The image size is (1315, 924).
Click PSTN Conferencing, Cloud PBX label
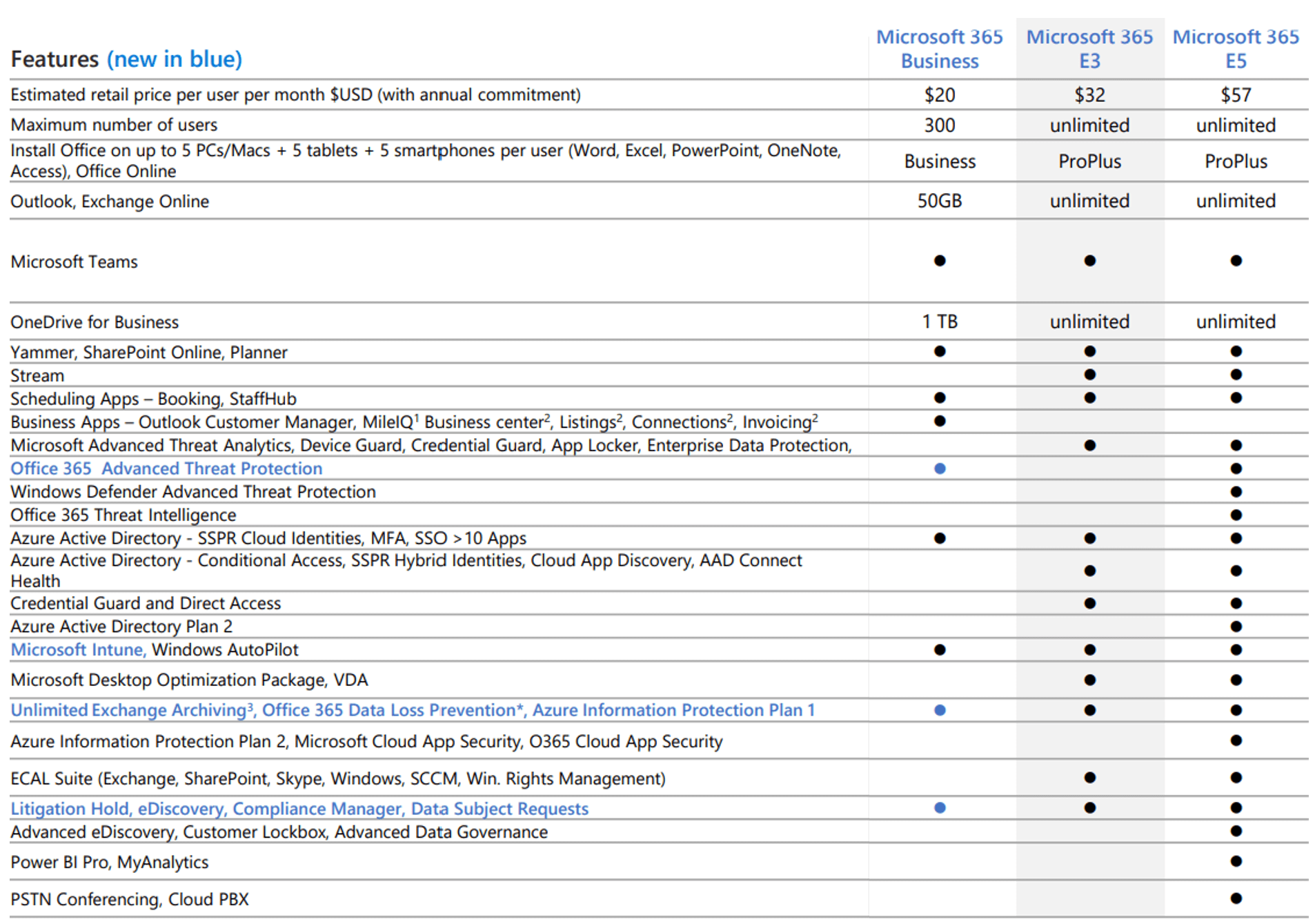point(130,900)
